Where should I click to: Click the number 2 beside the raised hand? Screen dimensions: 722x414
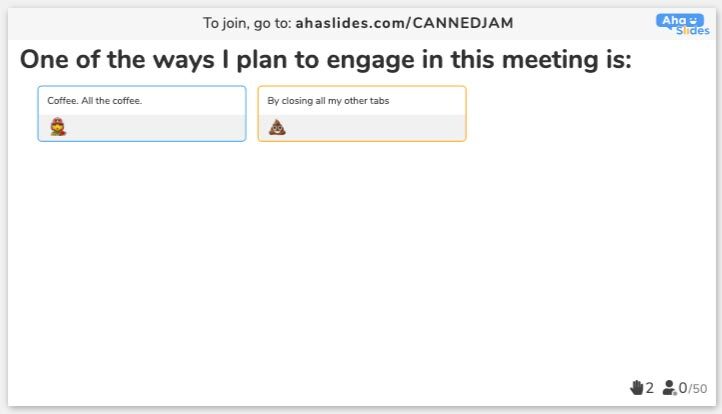coord(649,388)
